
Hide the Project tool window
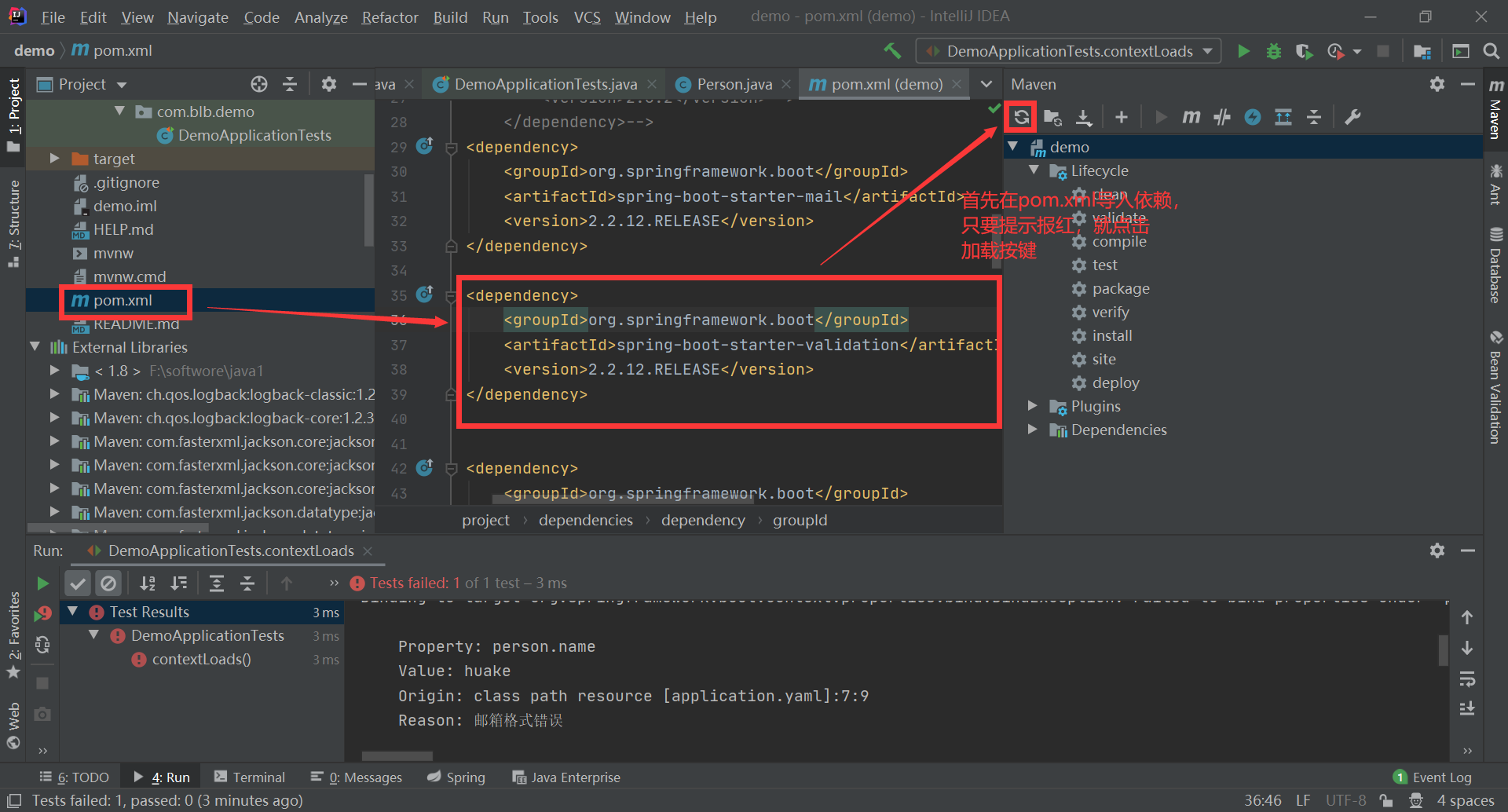360,84
